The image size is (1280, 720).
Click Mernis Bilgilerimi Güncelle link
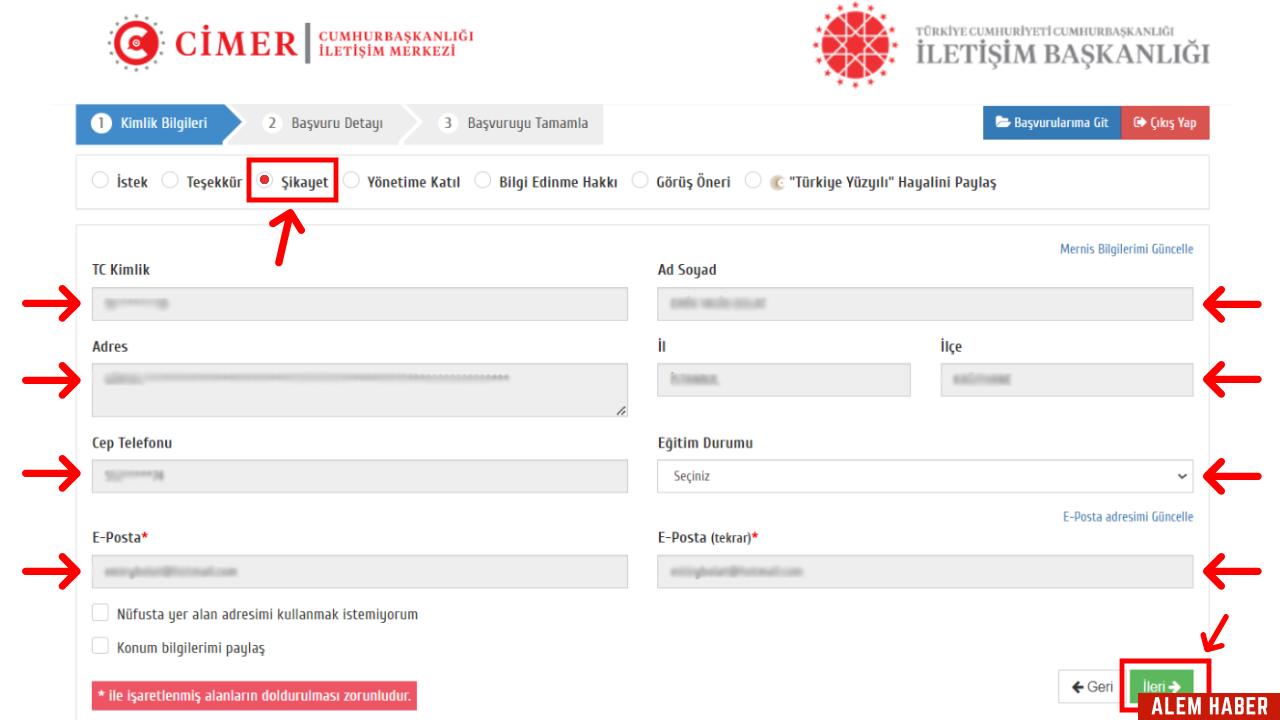coord(1126,249)
